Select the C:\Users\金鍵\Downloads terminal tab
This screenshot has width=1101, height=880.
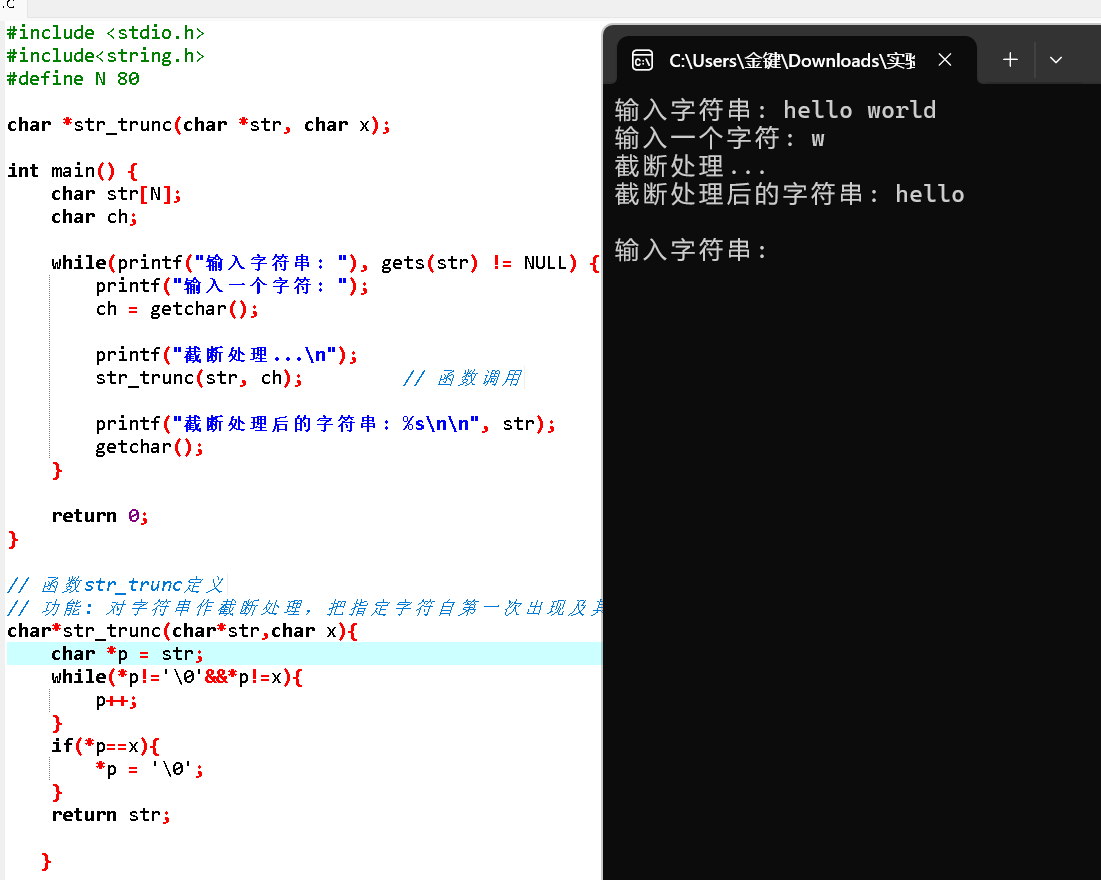(x=790, y=60)
